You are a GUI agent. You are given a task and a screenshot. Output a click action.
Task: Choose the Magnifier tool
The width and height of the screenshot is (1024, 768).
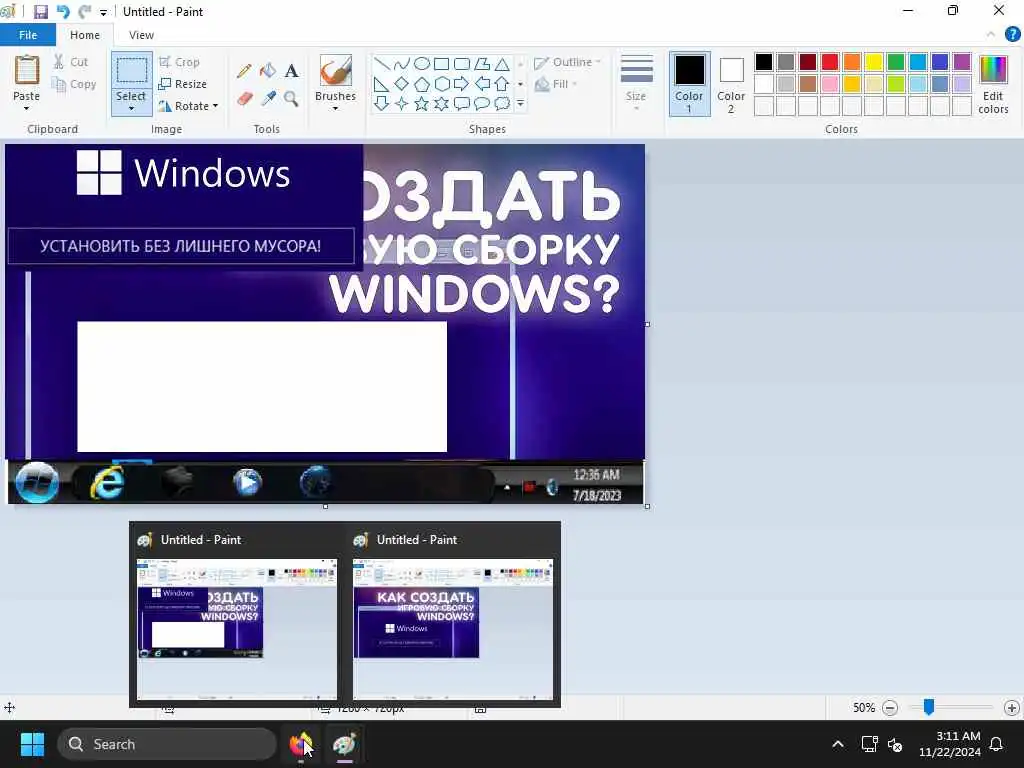tap(291, 99)
